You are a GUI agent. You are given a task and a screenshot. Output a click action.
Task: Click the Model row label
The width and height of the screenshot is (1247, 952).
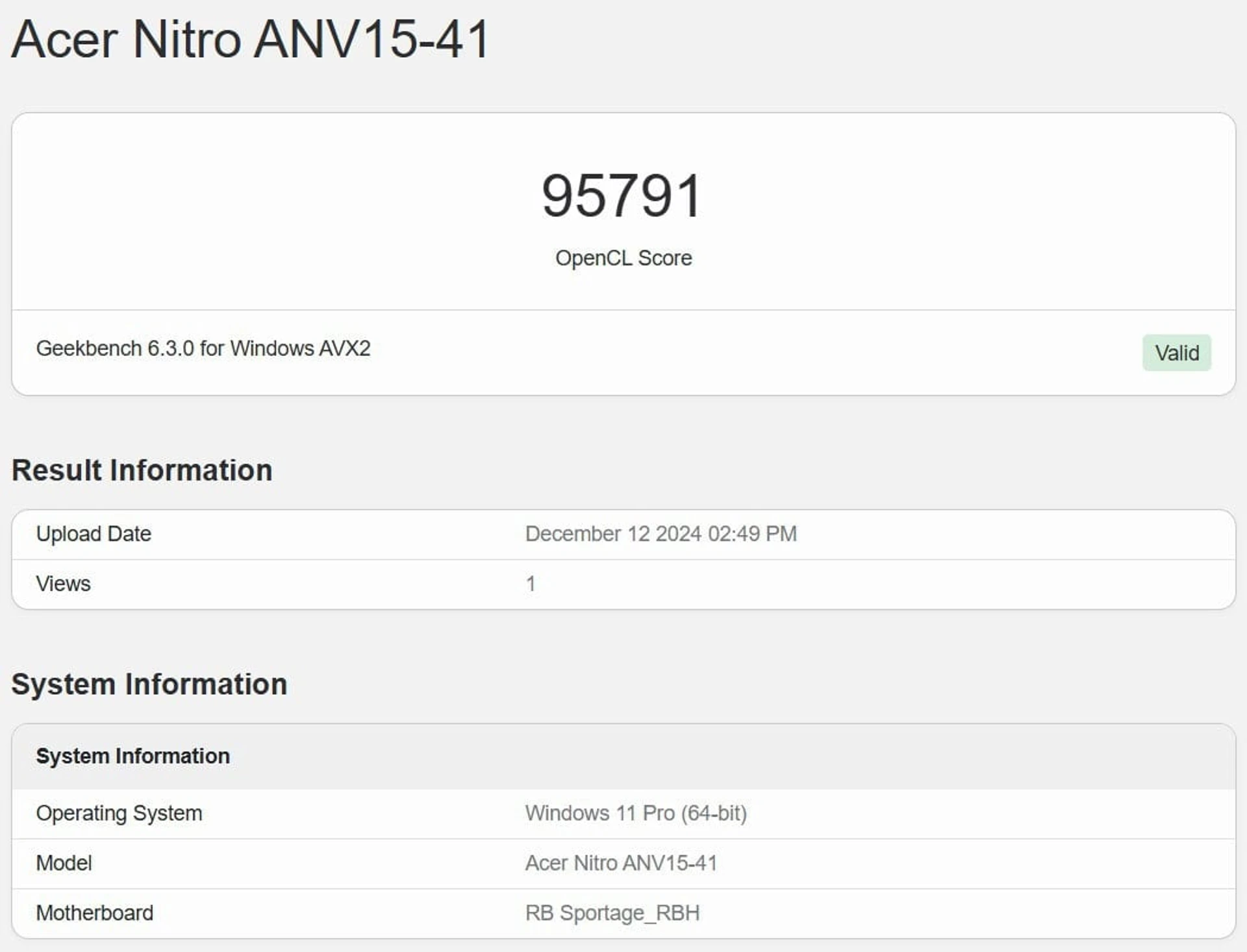(64, 863)
